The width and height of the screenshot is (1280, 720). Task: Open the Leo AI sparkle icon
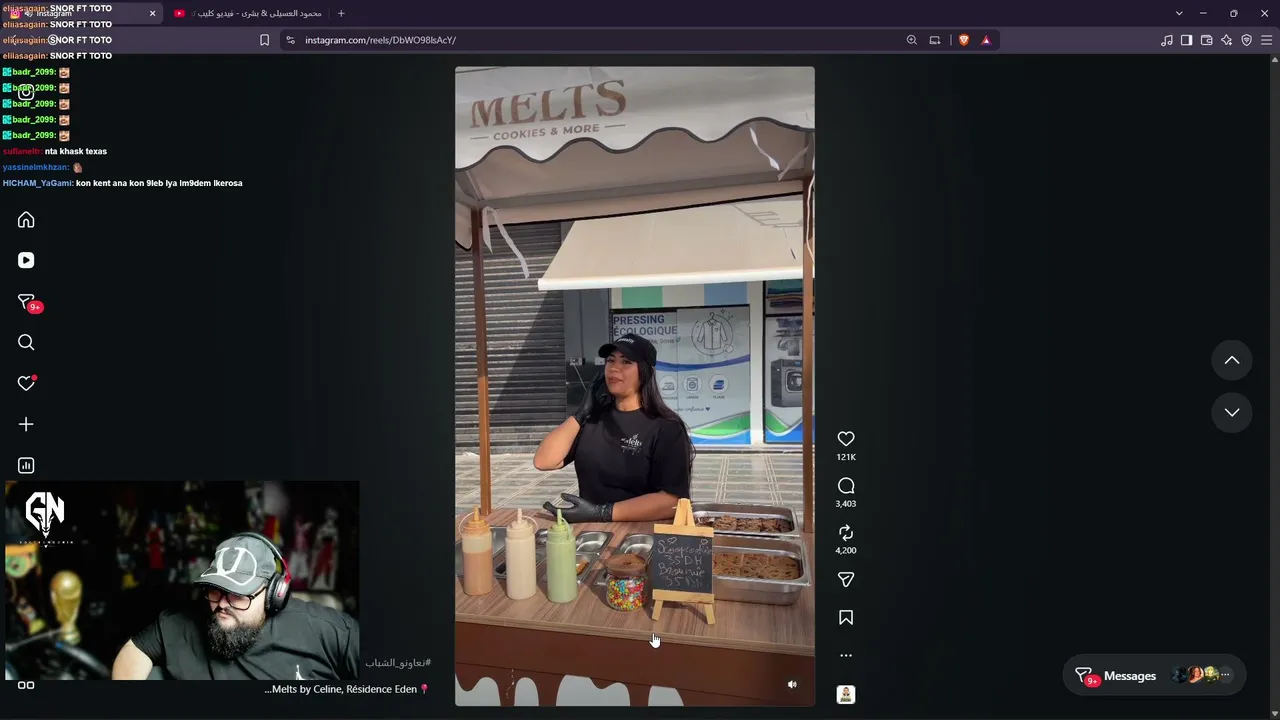[1226, 40]
